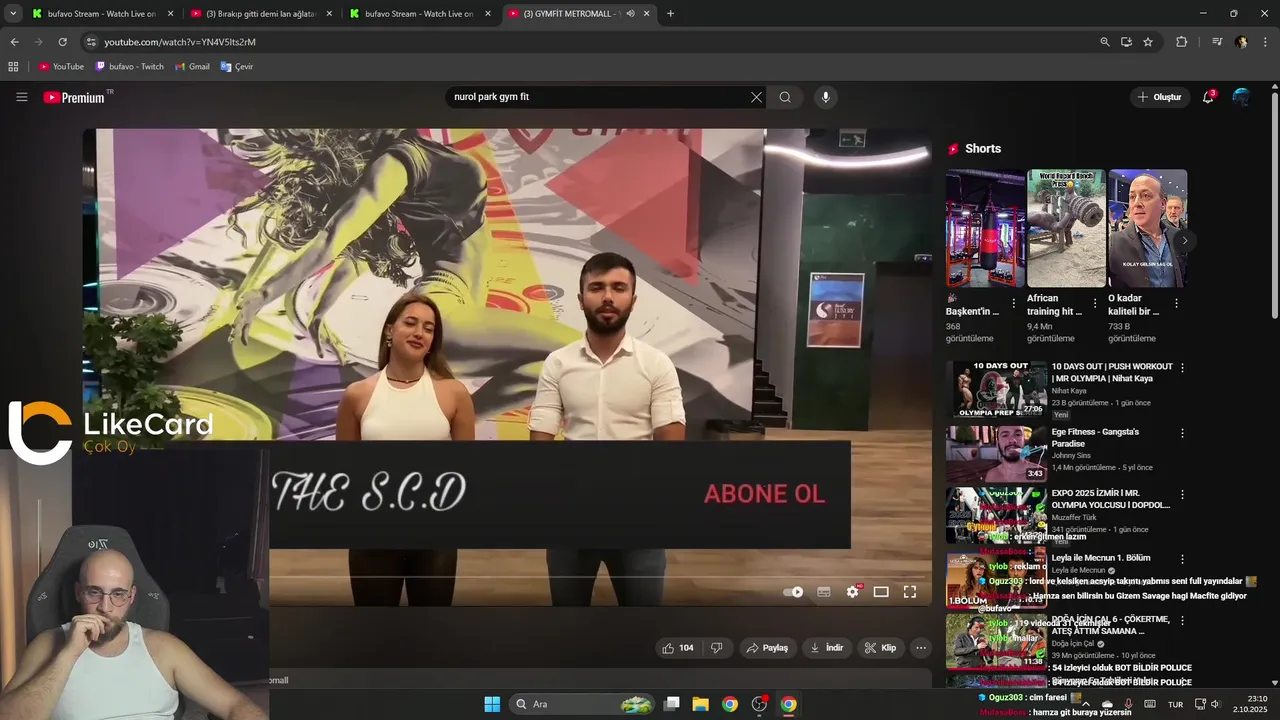The height and width of the screenshot is (720, 1280).
Task: Open player settings gear
Action: coord(852,592)
